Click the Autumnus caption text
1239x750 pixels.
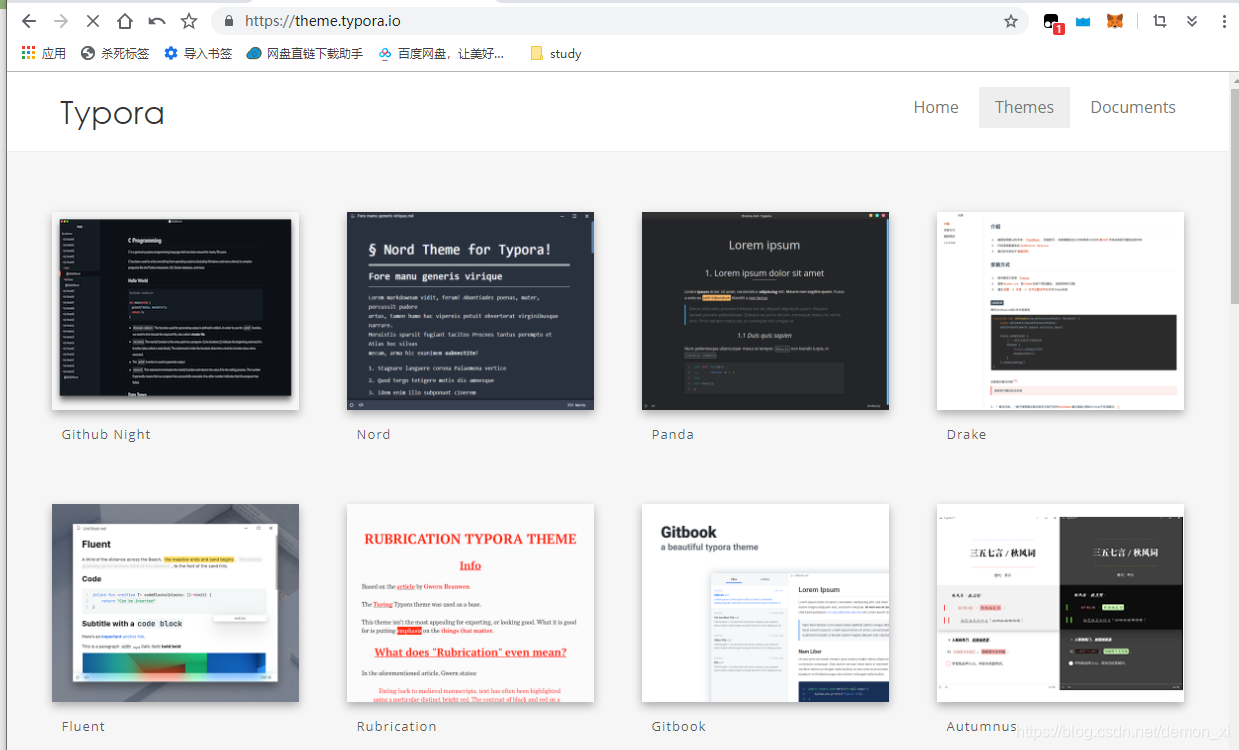tap(981, 727)
